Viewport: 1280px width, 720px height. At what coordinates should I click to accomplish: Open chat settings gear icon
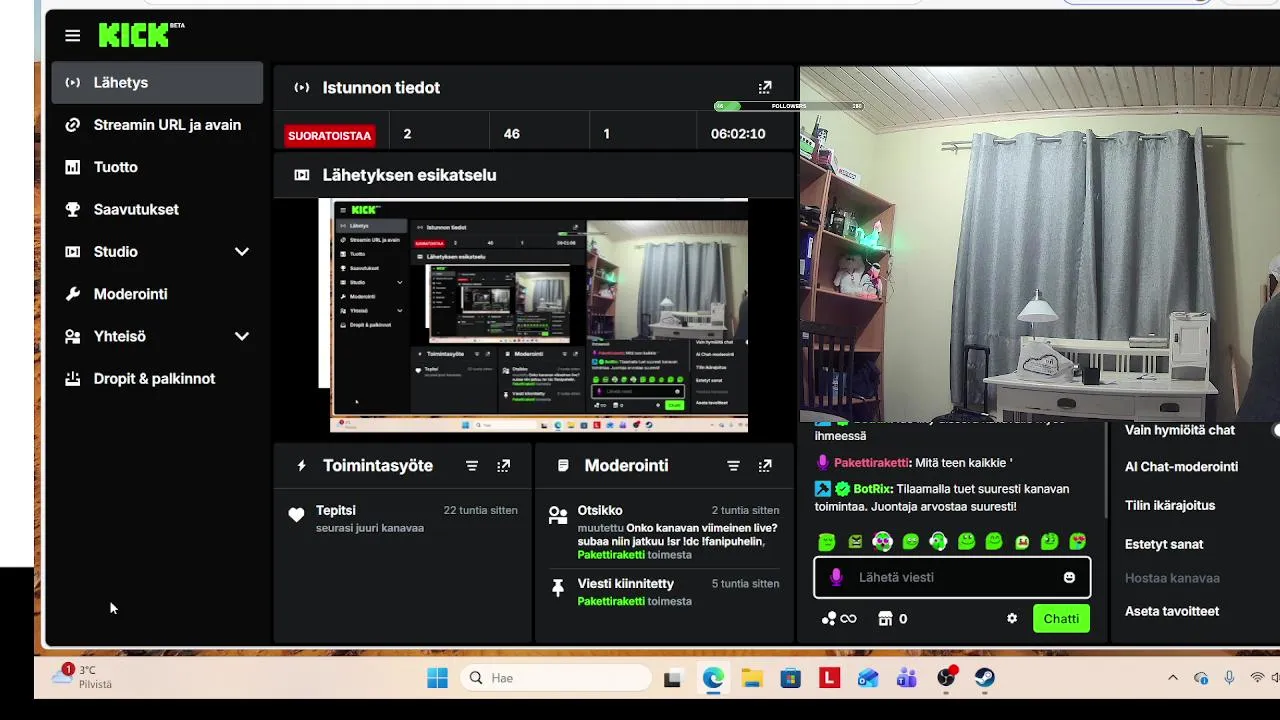[x=1012, y=619]
